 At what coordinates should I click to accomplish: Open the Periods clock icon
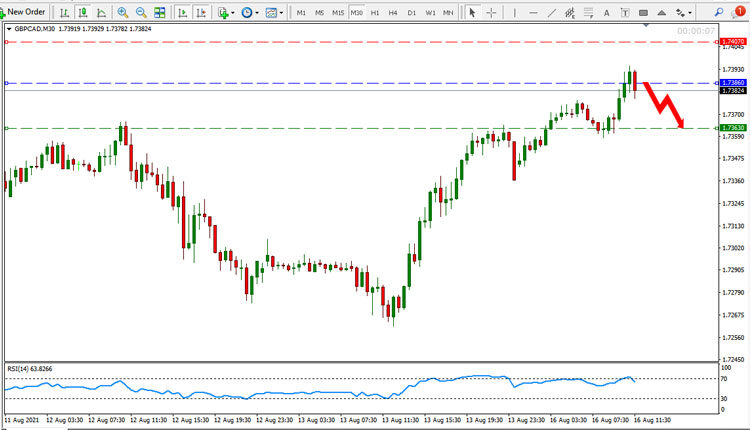click(247, 13)
